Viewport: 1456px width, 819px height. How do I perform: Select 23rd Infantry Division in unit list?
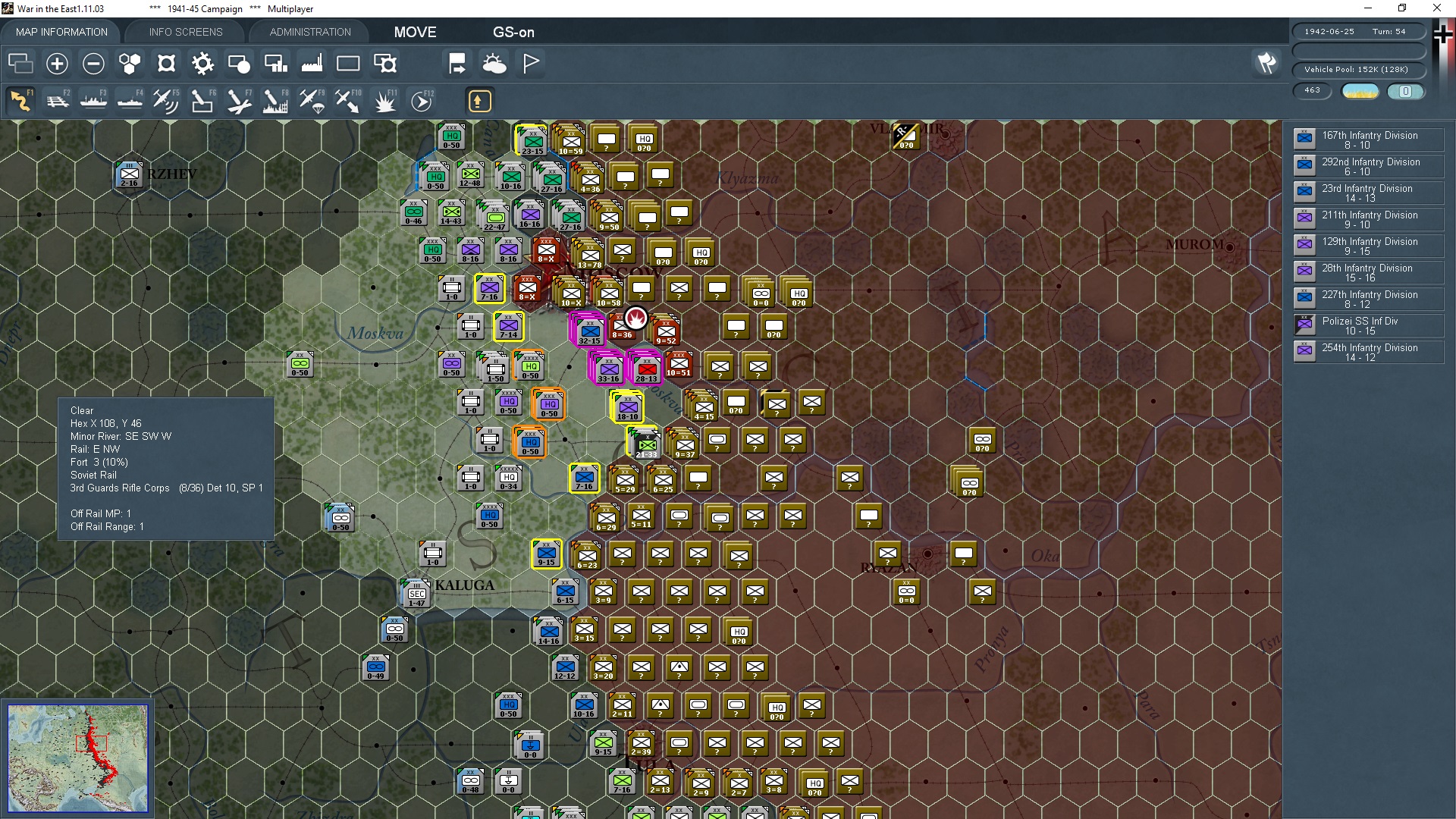(1368, 193)
